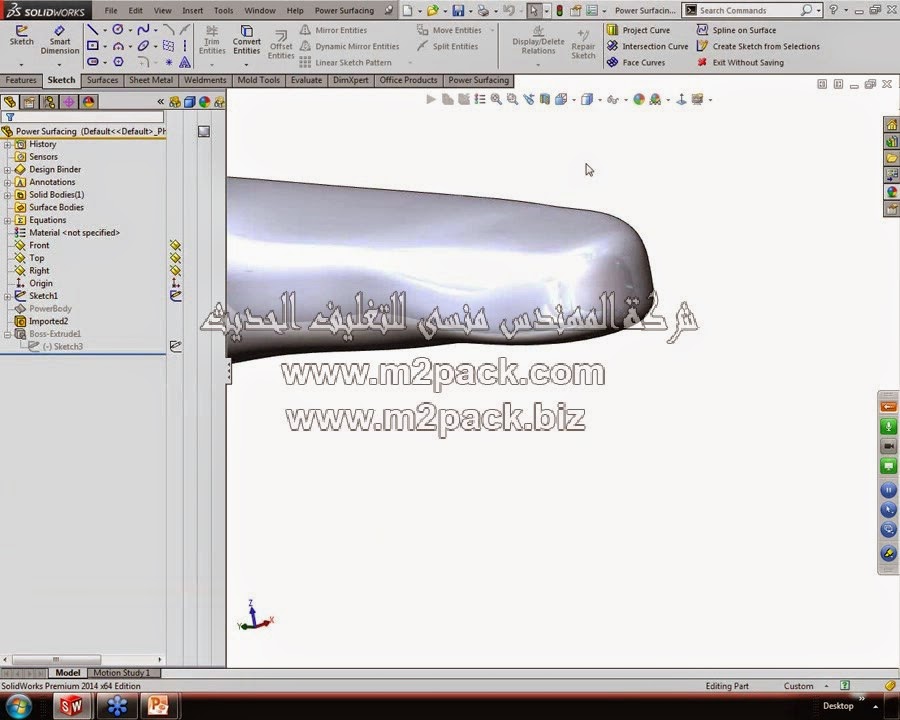Click the tree horizontal scrollbar
The width and height of the screenshot is (900, 720).
coord(56,659)
